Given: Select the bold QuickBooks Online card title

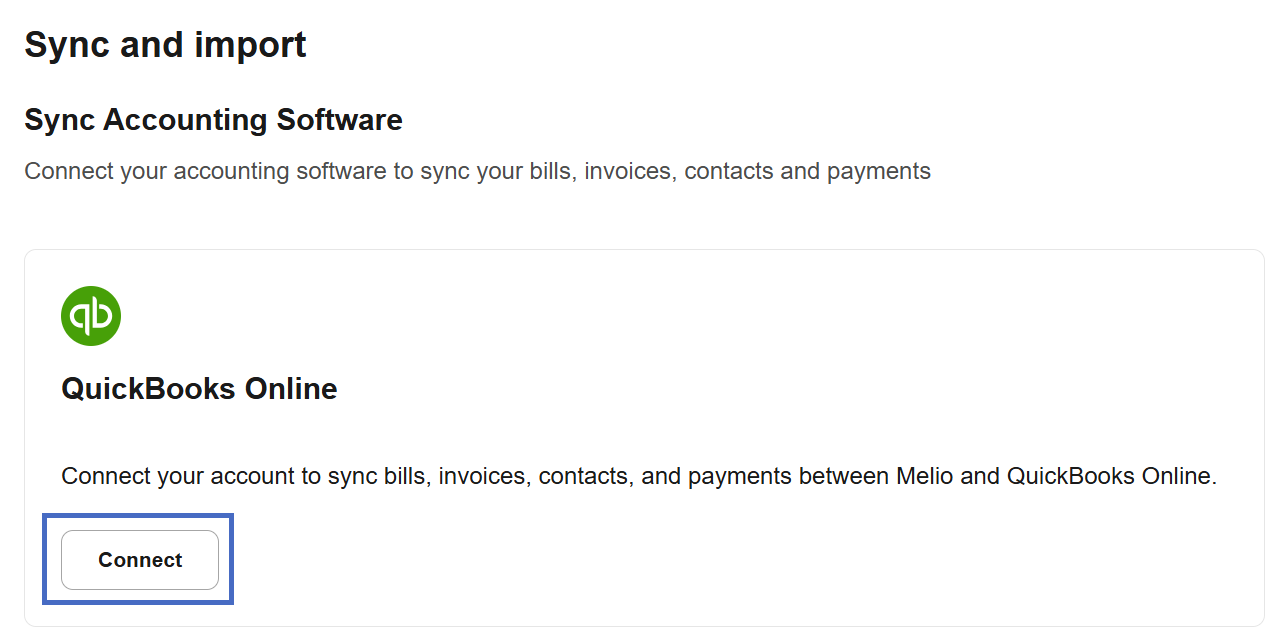Looking at the screenshot, I should (x=199, y=389).
